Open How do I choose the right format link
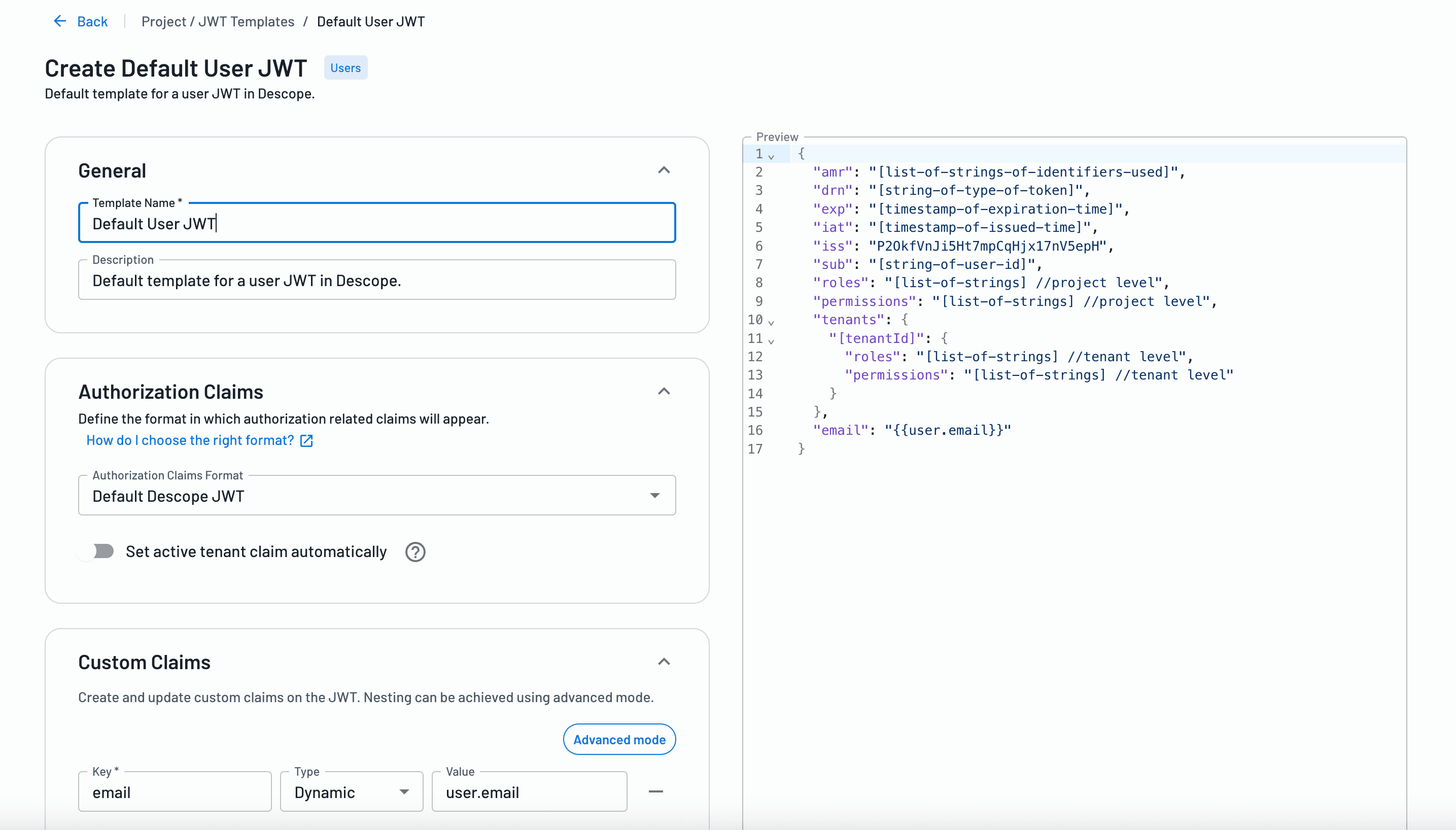The width and height of the screenshot is (1456, 830). (189, 440)
